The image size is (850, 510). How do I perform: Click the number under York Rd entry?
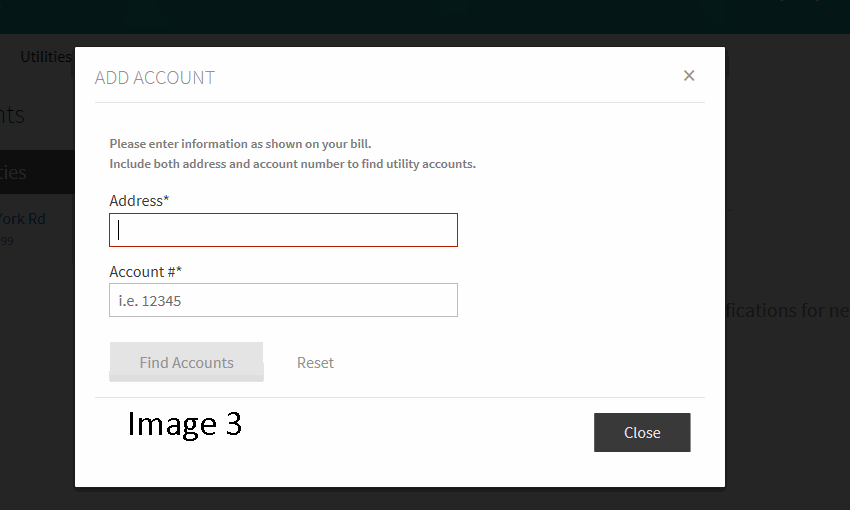coord(7,241)
